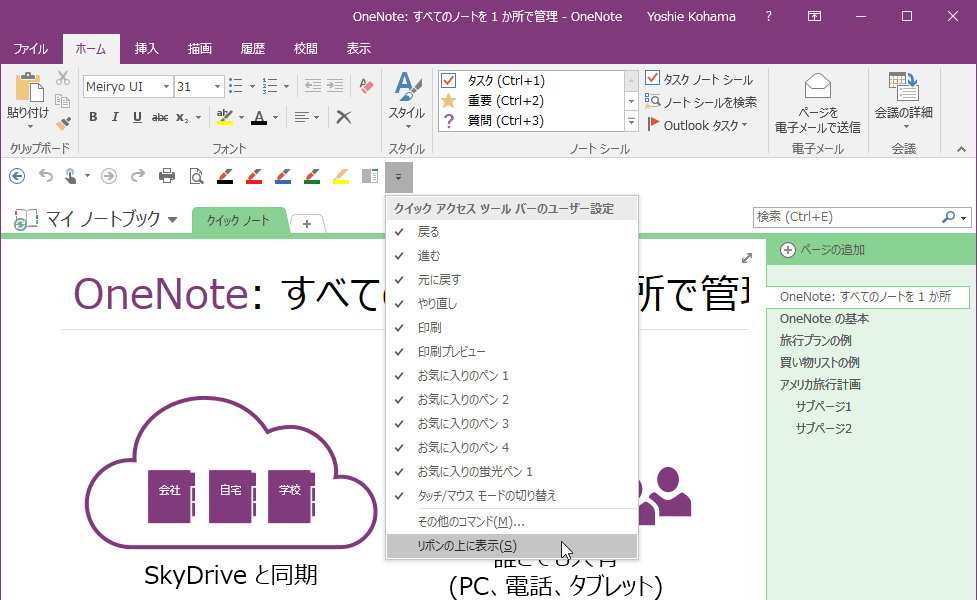This screenshot has width=977, height=600.
Task: Select the black favorite pen
Action: (225, 177)
